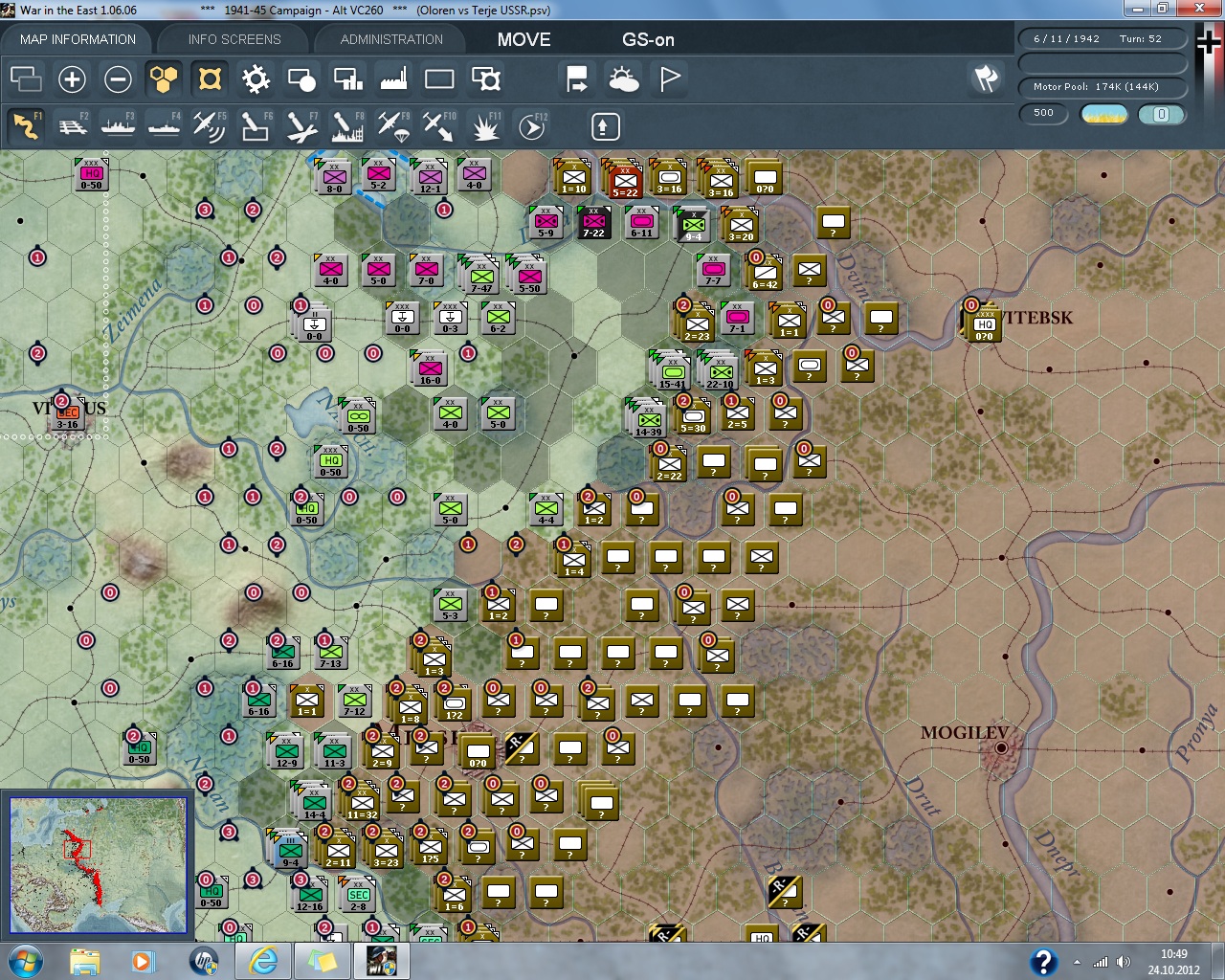Click the bar chart screen icon
Screen dimensions: 1225x980
point(347,79)
